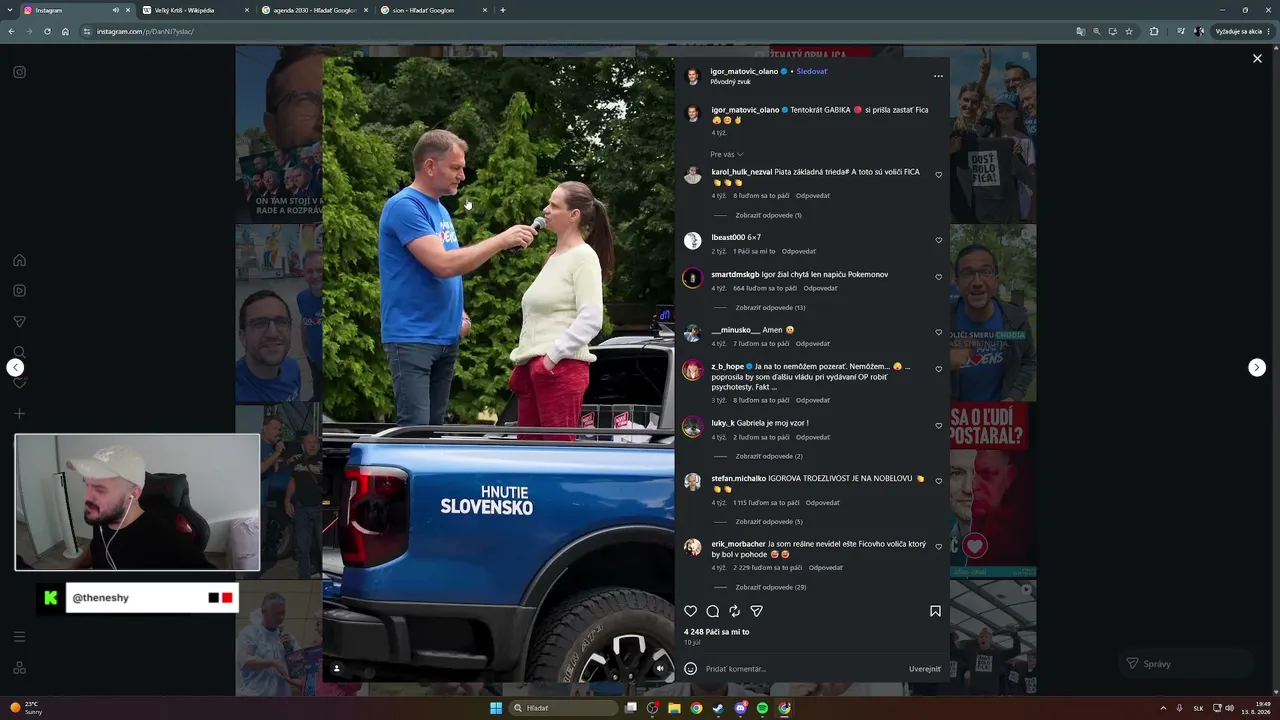Screen dimensions: 1280x720
Task: Expand 'Zobraziť odpovede (29)' replies
Action: click(770, 587)
